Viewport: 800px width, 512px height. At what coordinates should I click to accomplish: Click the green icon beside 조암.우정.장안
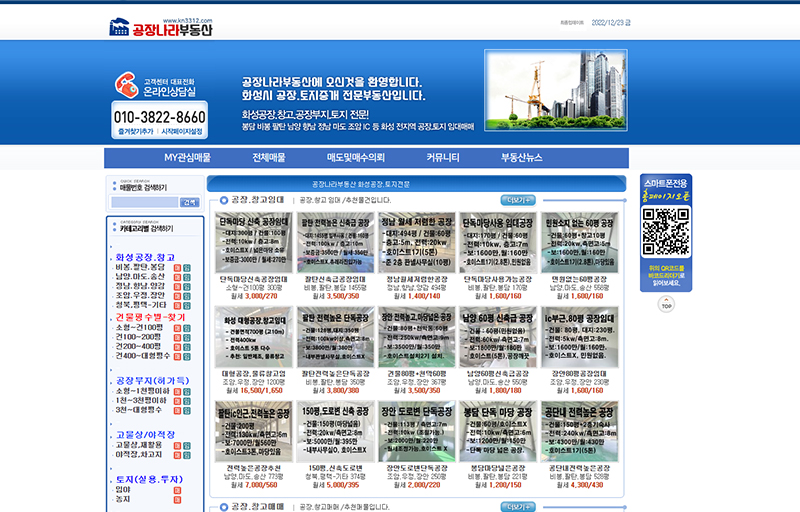pyautogui.click(x=187, y=296)
